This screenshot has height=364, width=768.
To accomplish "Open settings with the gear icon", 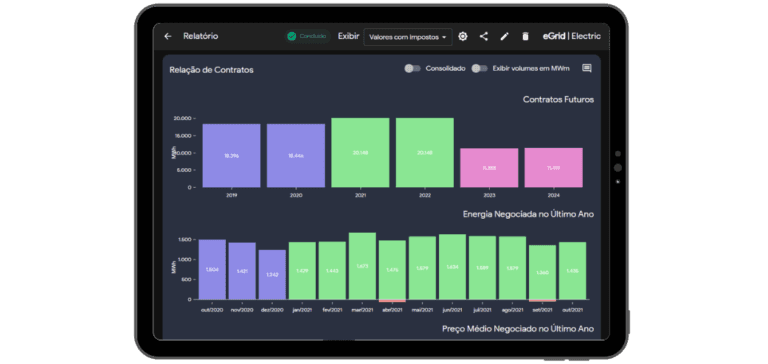I will [x=463, y=36].
